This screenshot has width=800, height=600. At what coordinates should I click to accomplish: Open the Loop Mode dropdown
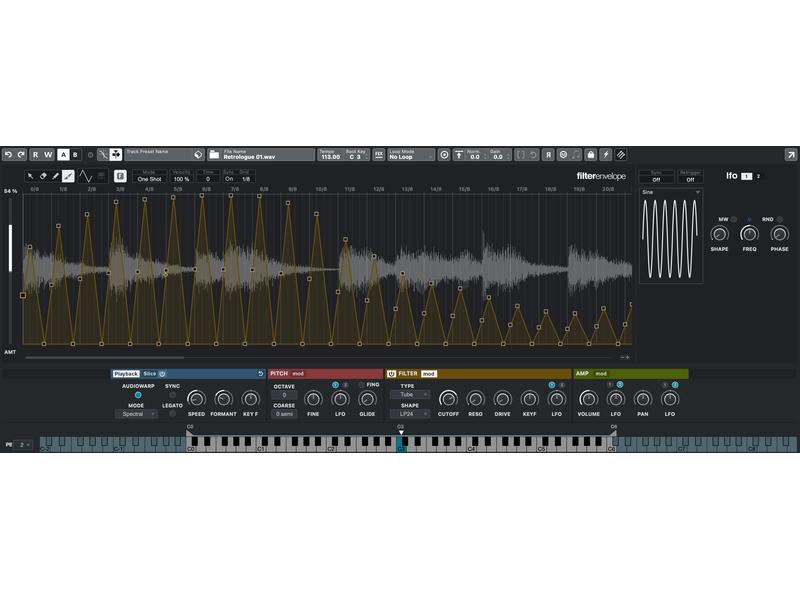(x=411, y=155)
